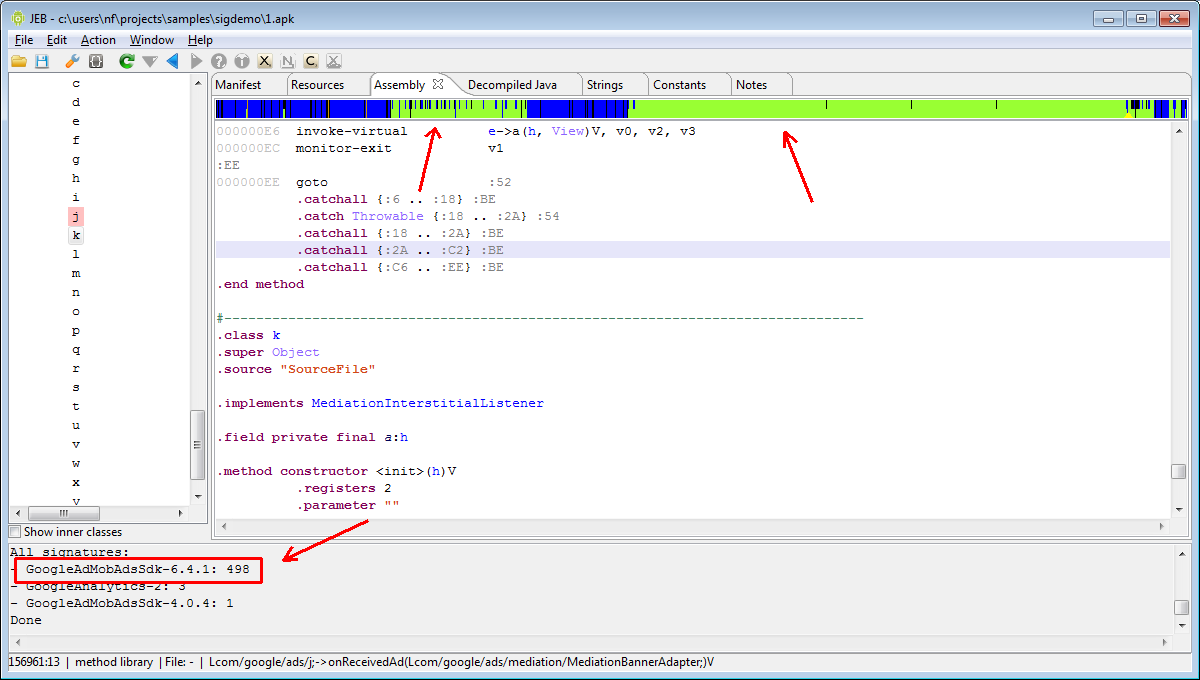
Task: Save the project using the save icon
Action: point(41,61)
